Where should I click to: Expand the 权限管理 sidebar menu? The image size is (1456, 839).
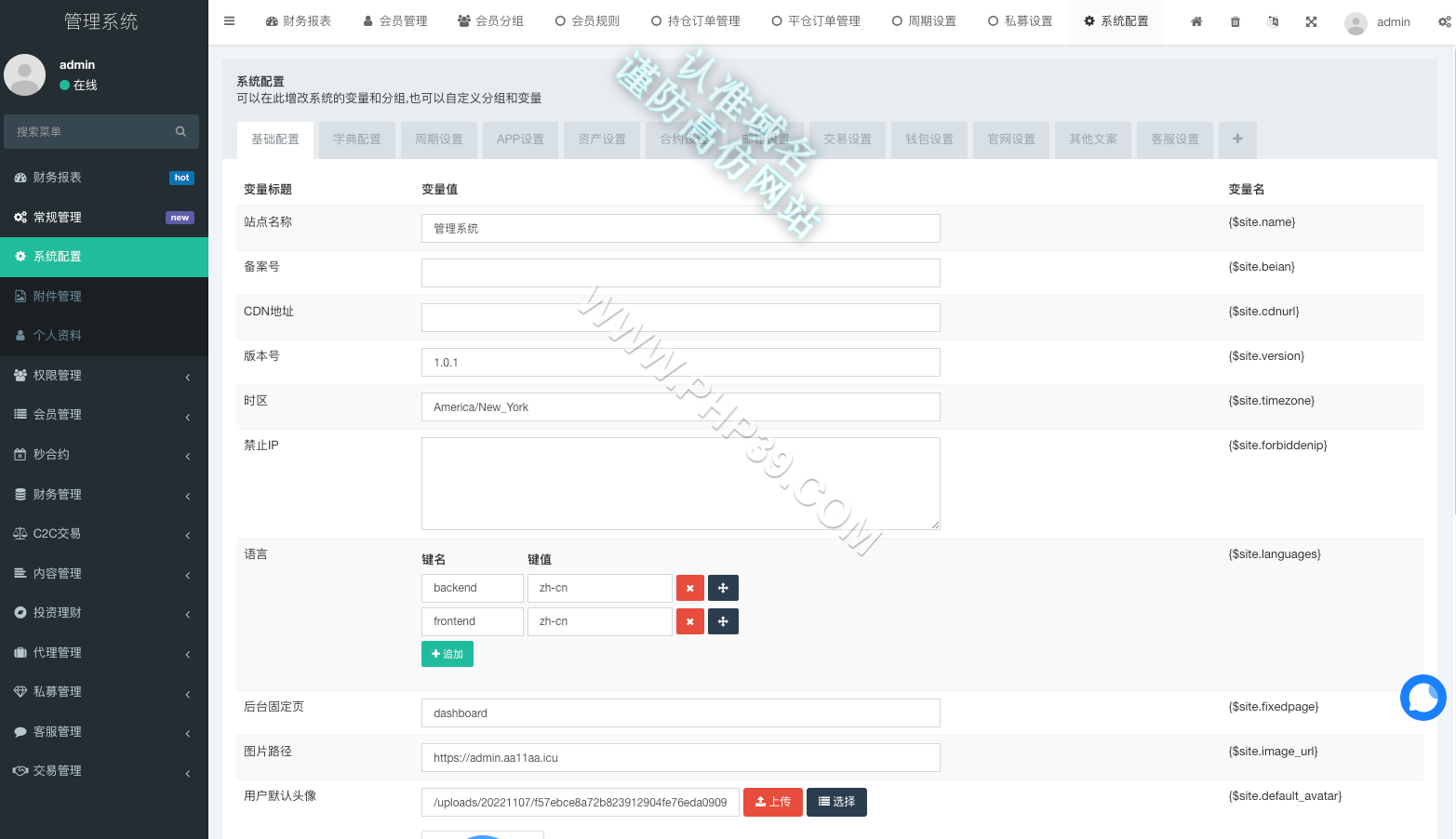(x=104, y=376)
